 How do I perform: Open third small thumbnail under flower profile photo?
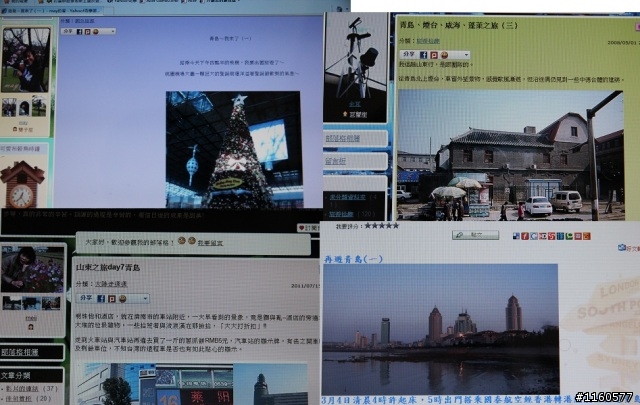point(51,303)
